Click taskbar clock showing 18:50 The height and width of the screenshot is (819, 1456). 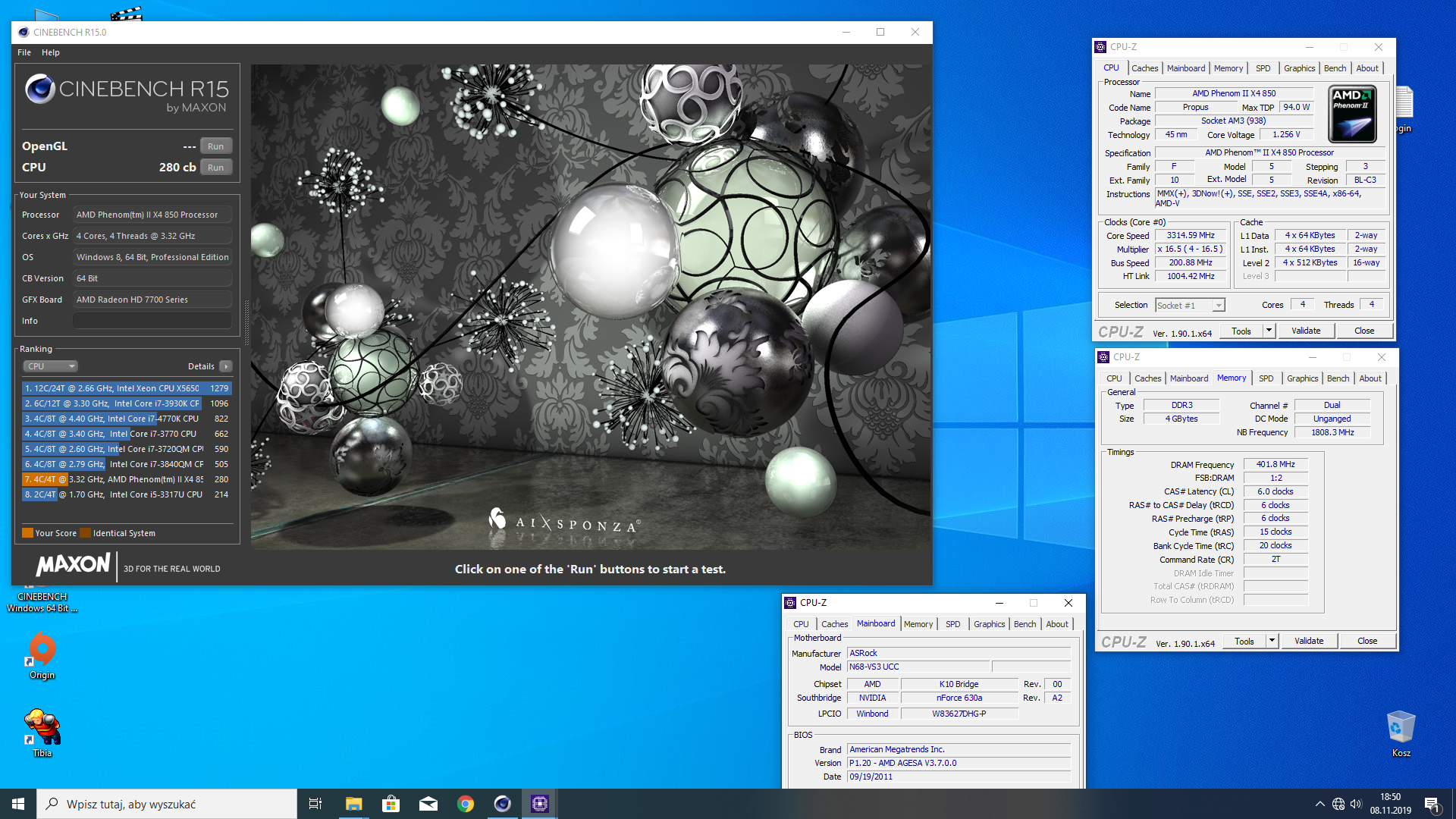tap(1390, 804)
